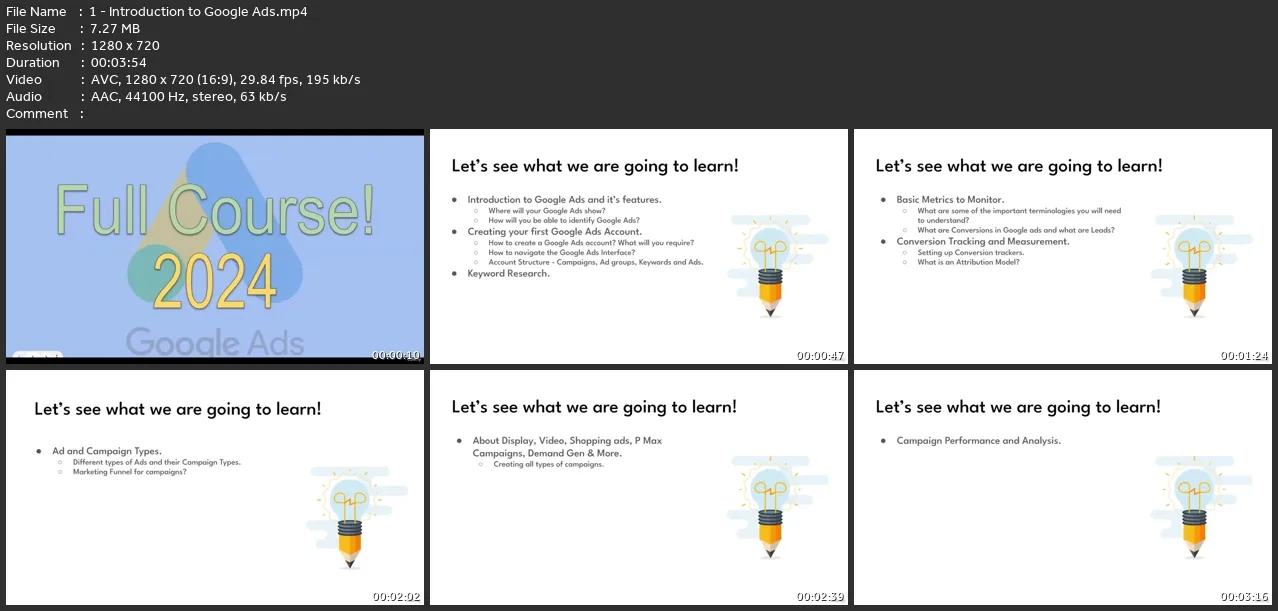Click the file name '1 - Introduction to Google Ads.mp4'

[x=199, y=12]
